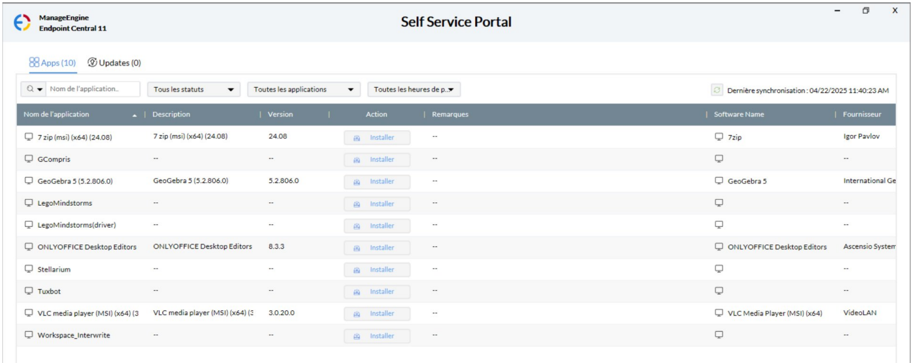Image resolution: width=911 pixels, height=363 pixels.
Task: Install VLC media player (MSI)
Action: point(377,314)
